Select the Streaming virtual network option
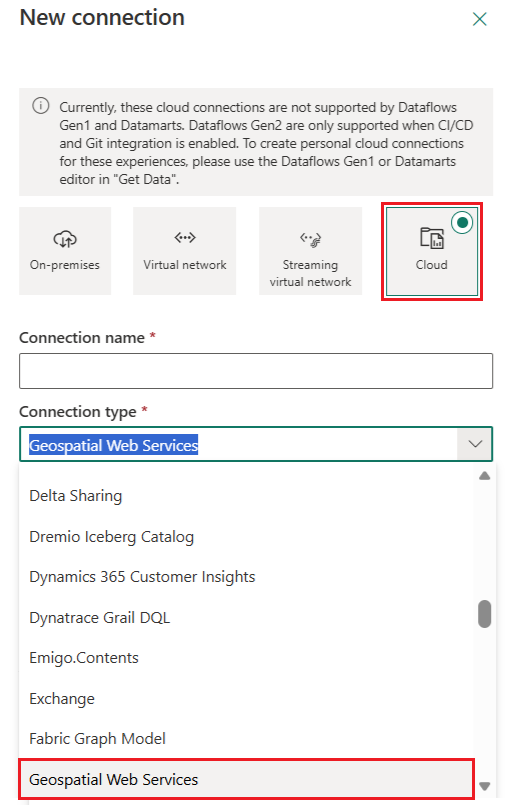 point(310,251)
